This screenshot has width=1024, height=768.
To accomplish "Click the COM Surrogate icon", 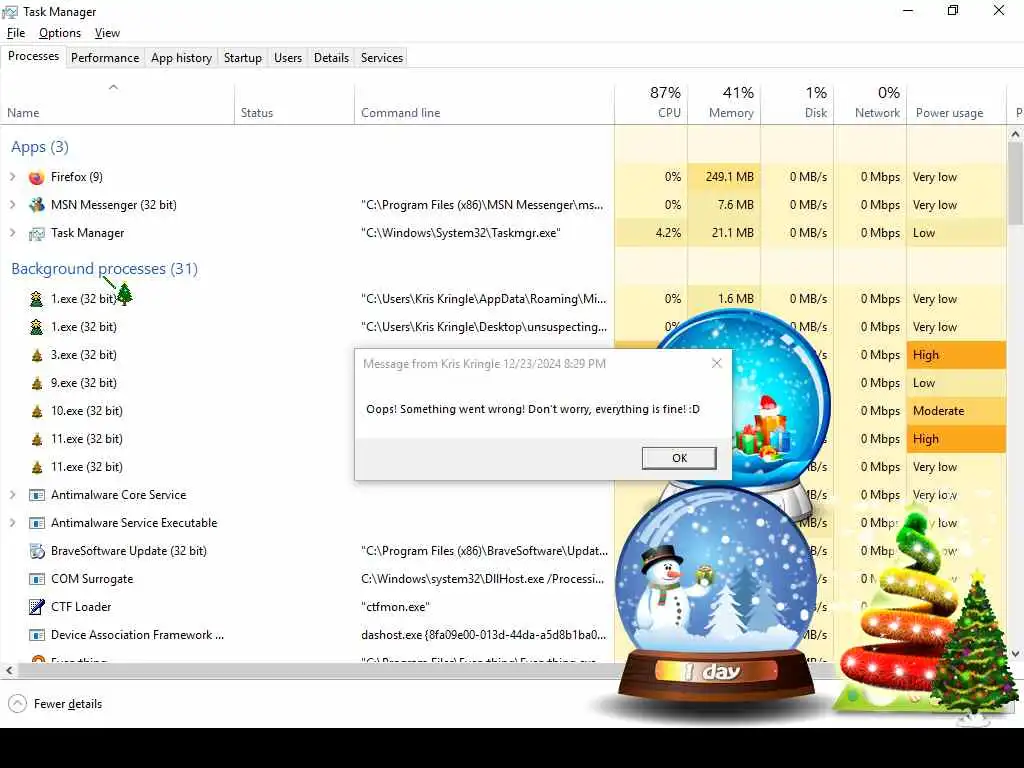I will pyautogui.click(x=37, y=579).
